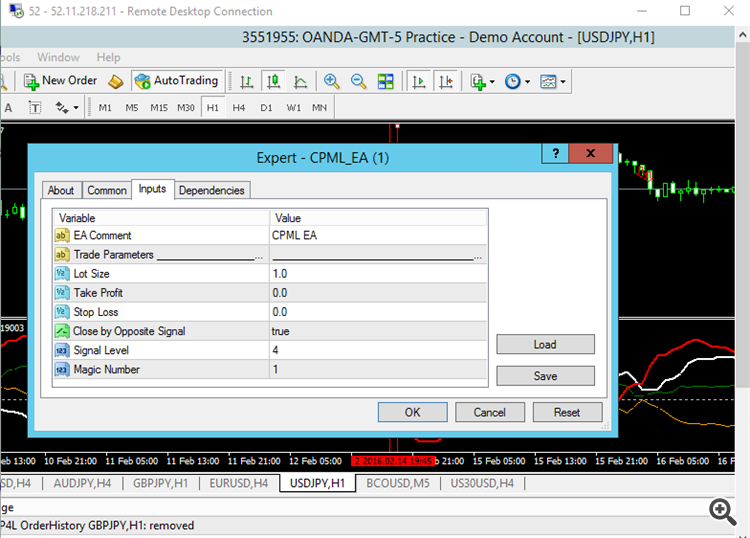Open the New Order window
Screen dimensions: 750x538
click(60, 81)
